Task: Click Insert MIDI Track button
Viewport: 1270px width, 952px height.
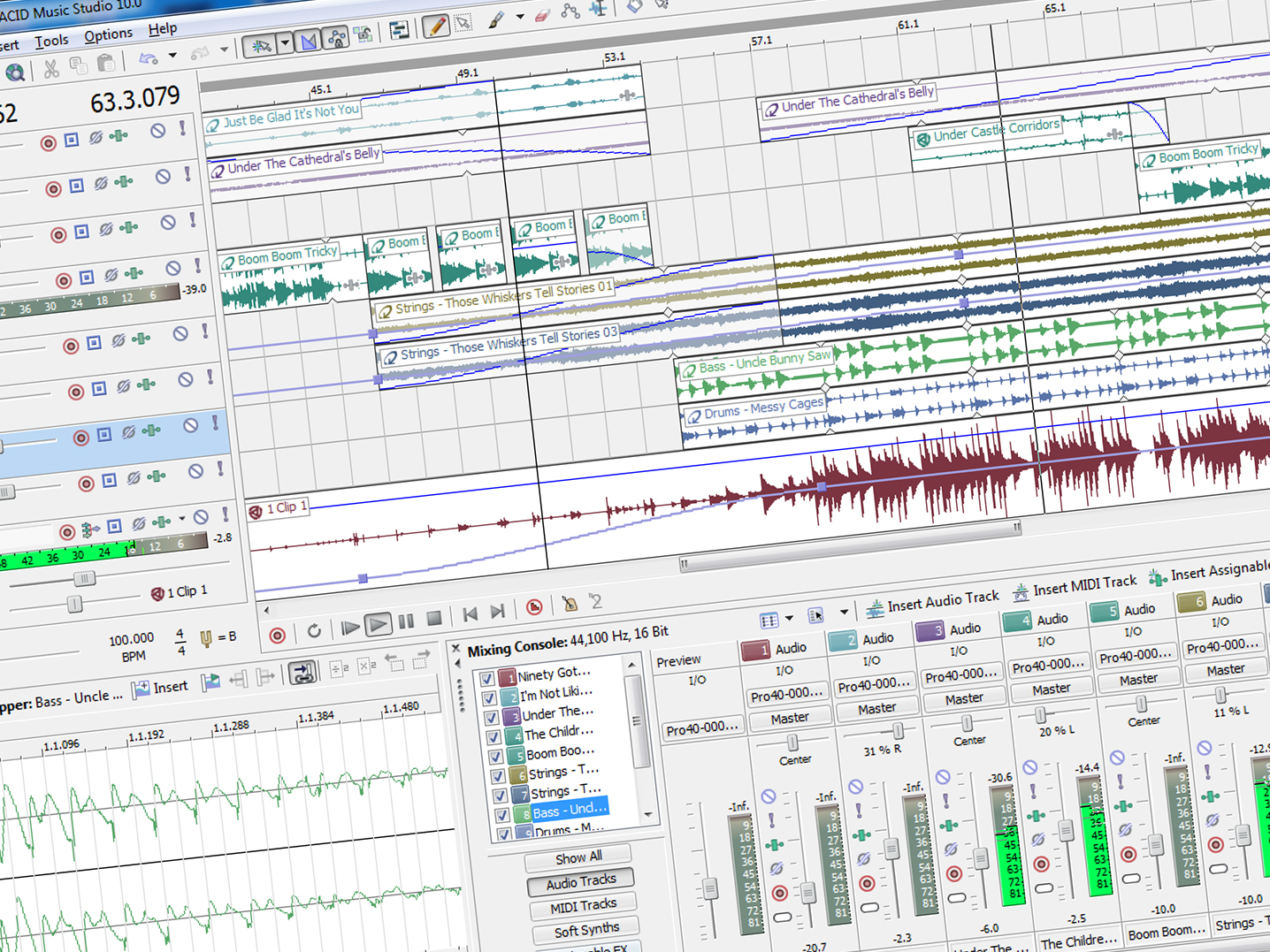Action: [x=1074, y=587]
